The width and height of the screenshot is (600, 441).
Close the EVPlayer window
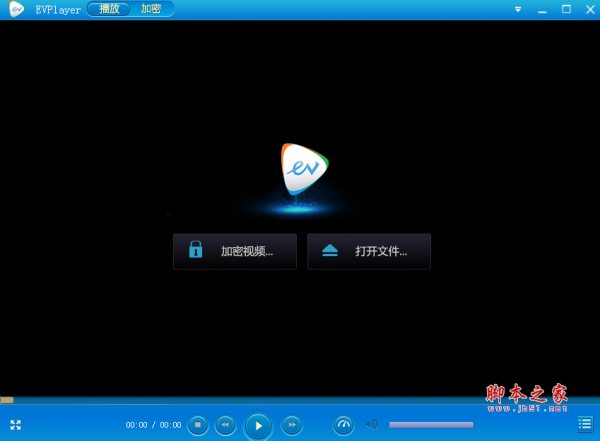(x=590, y=9)
